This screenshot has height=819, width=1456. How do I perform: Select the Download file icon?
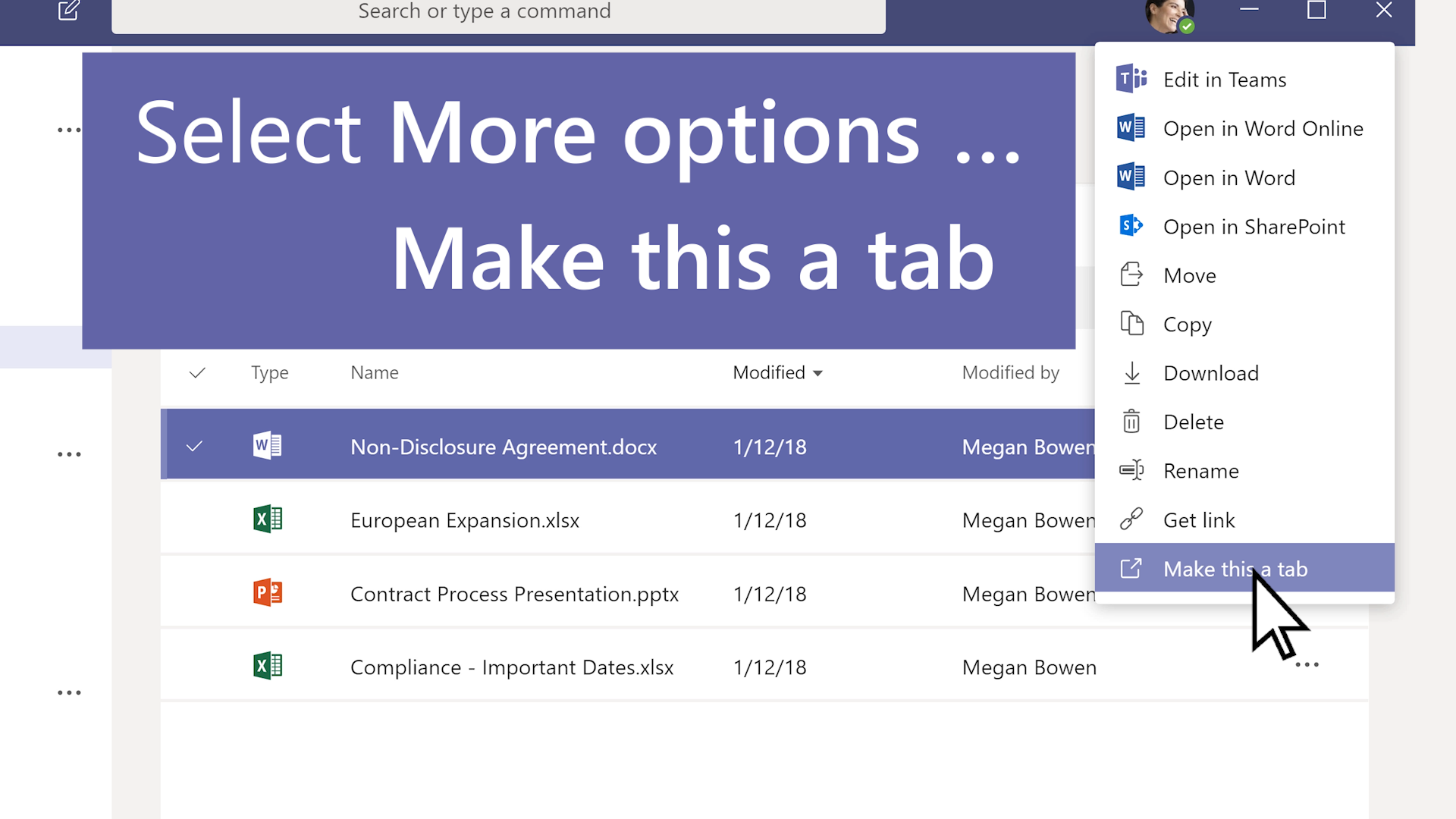coord(1133,372)
